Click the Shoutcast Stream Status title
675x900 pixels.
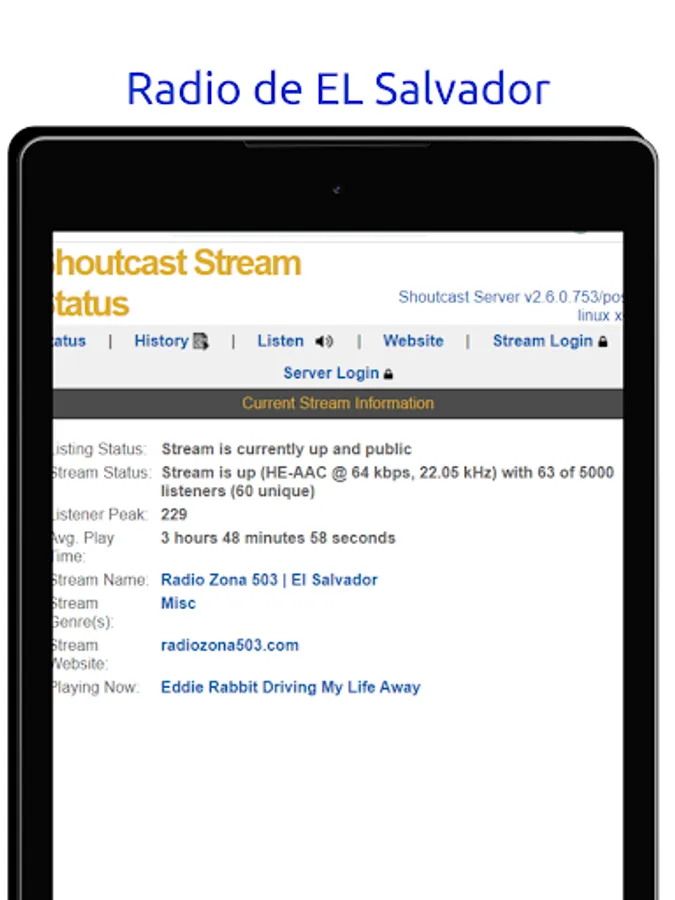pyautogui.click(x=177, y=283)
